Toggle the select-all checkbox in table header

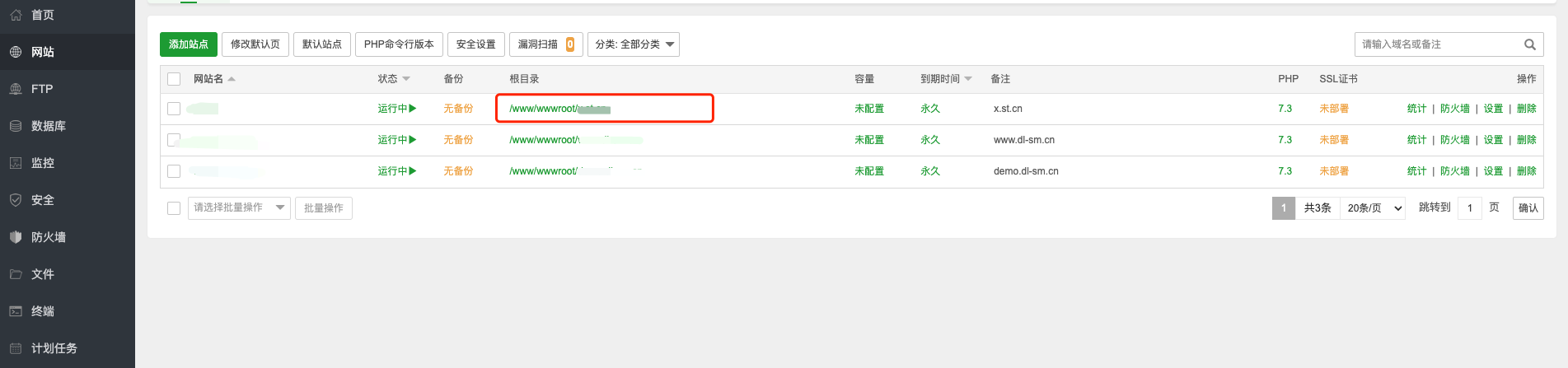coord(174,79)
